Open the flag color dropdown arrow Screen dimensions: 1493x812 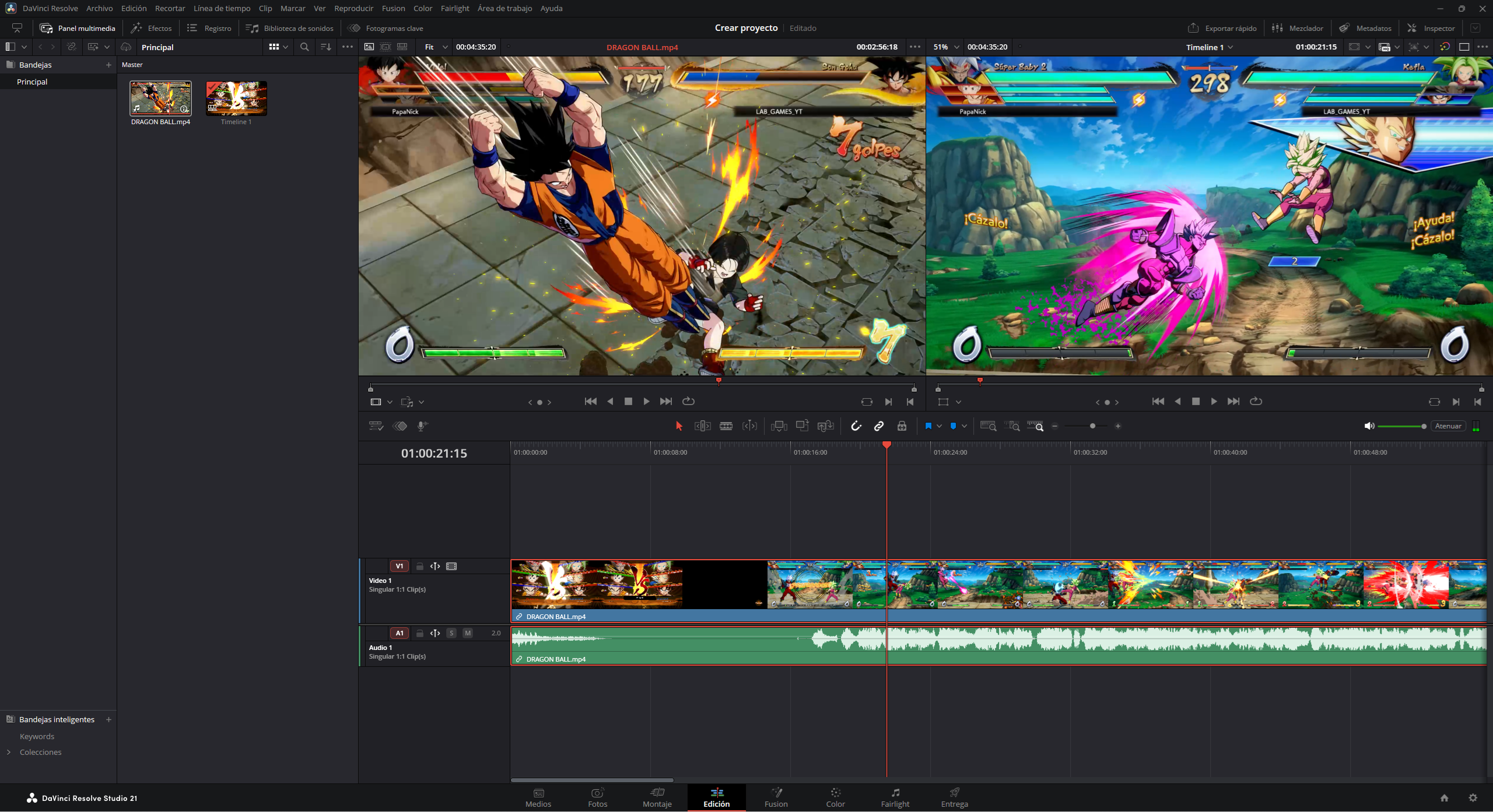pos(940,426)
